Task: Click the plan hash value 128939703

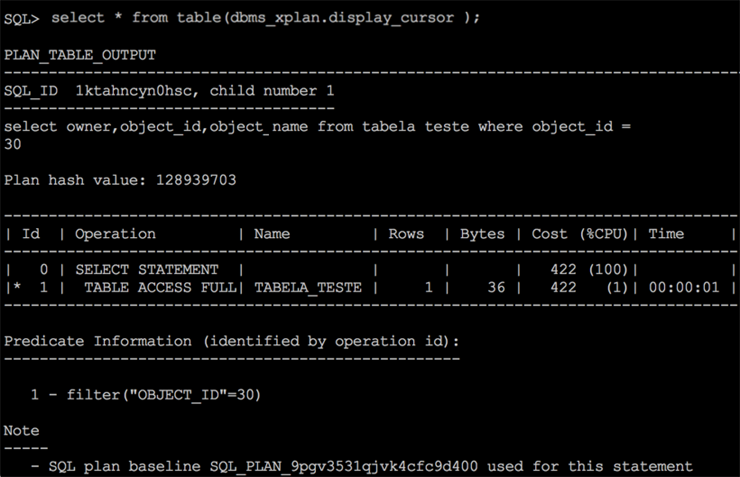Action: coord(192,180)
